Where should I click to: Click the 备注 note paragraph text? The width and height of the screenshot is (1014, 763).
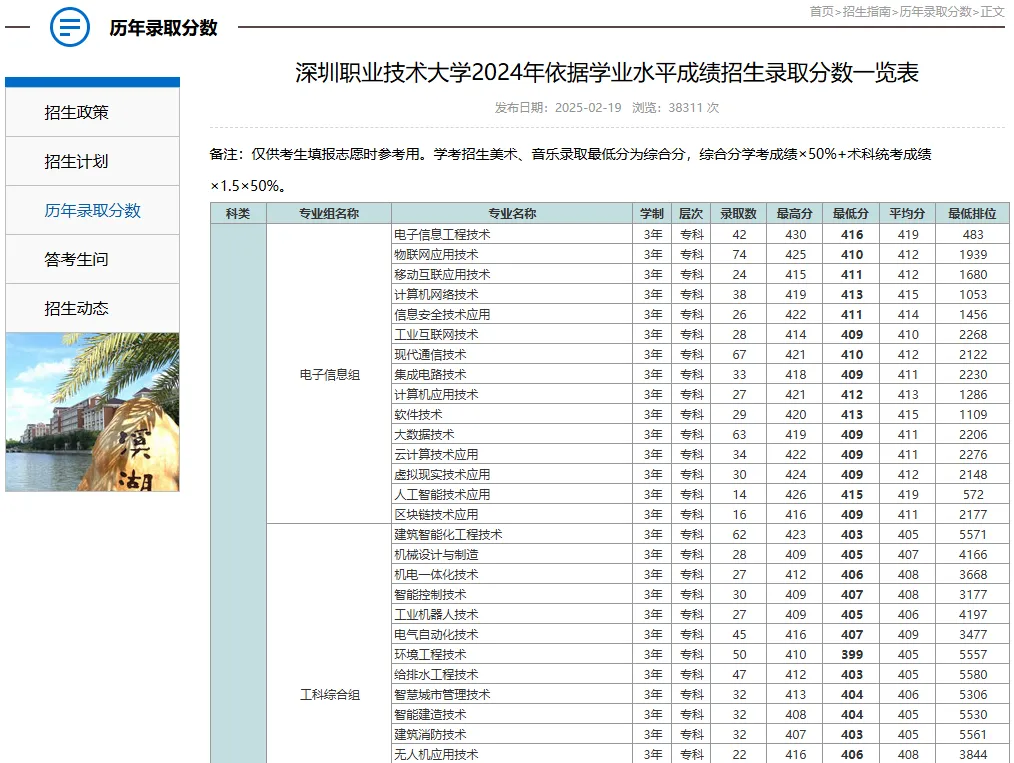570,170
